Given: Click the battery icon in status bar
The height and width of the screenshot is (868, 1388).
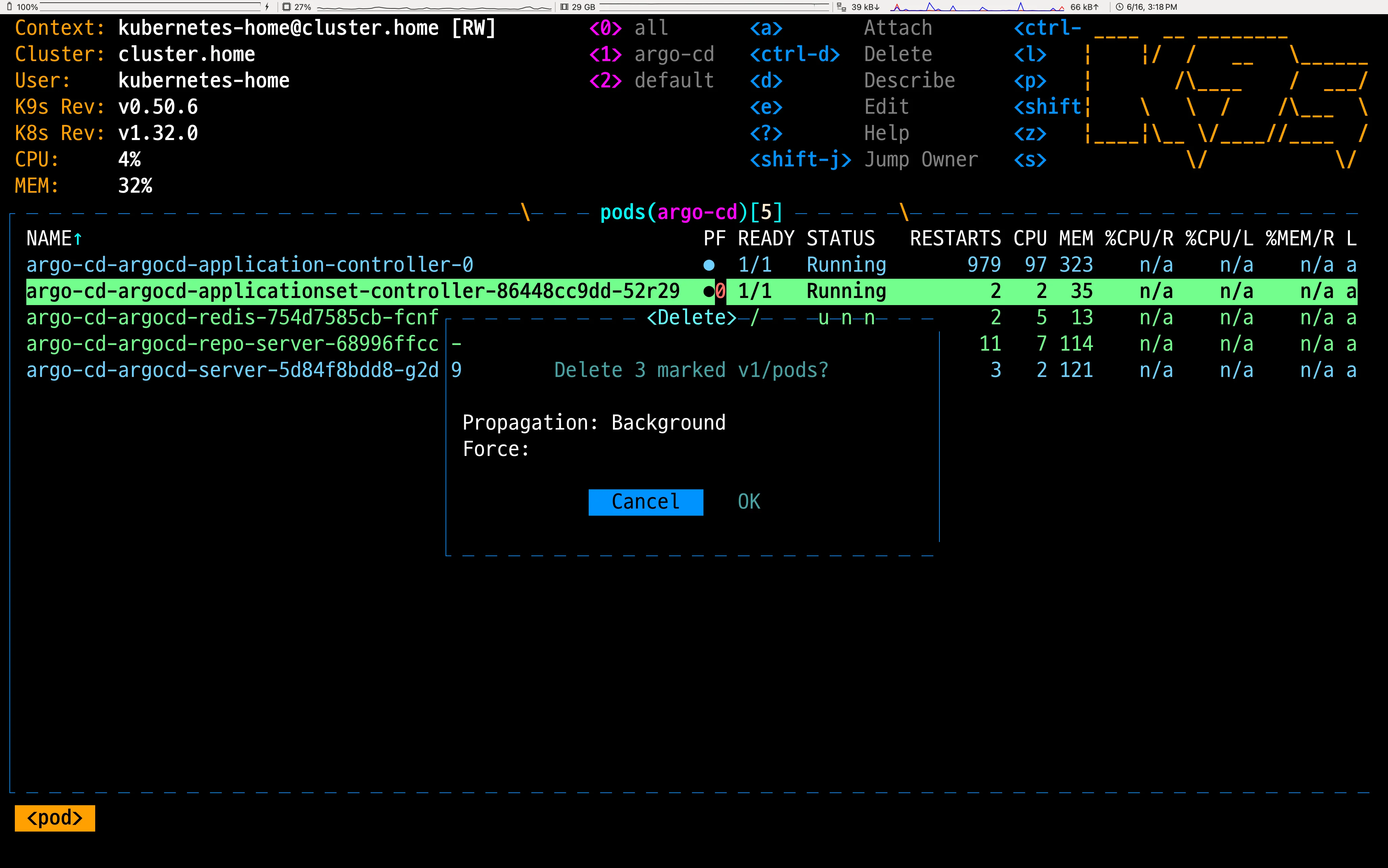Looking at the screenshot, I should tap(9, 7).
